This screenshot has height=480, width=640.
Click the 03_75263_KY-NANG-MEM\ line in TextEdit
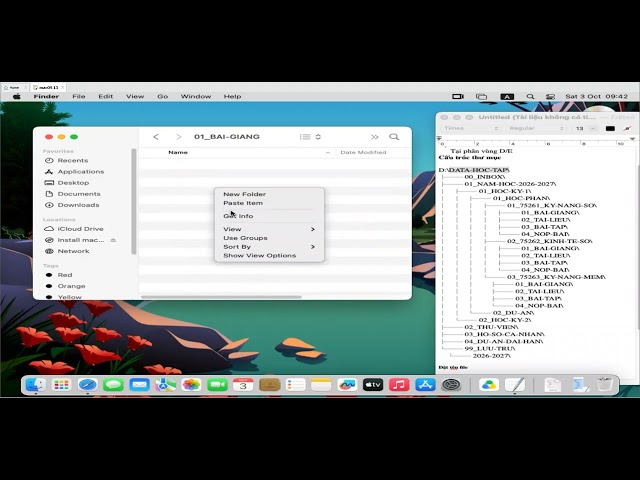coord(556,277)
